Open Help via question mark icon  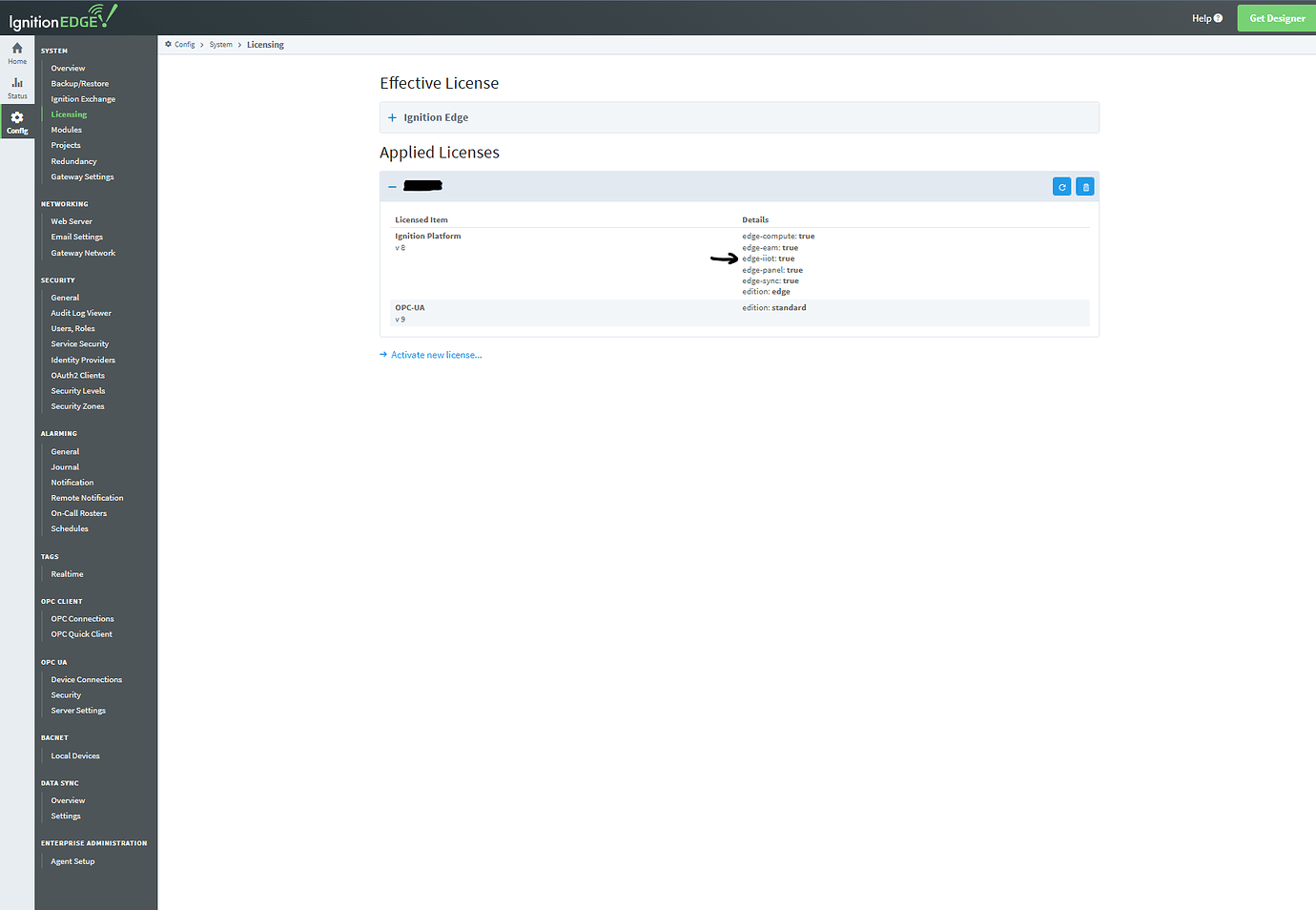click(1205, 17)
